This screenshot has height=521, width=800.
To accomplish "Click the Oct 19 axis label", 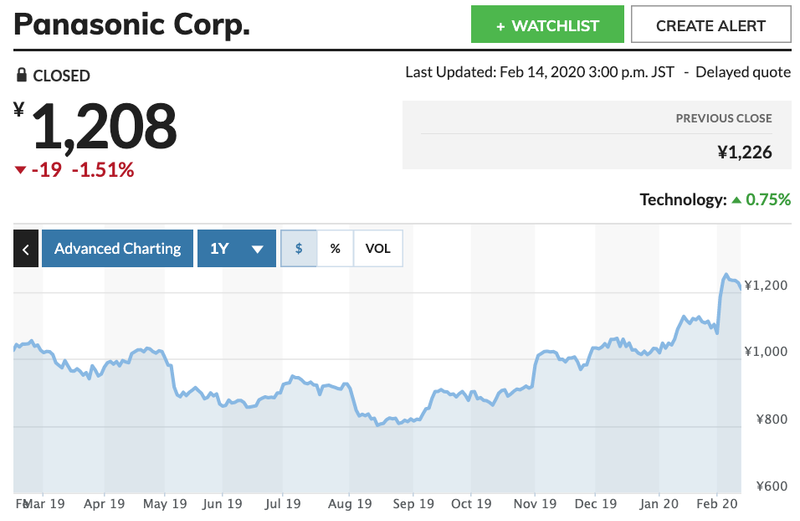I will [471, 504].
